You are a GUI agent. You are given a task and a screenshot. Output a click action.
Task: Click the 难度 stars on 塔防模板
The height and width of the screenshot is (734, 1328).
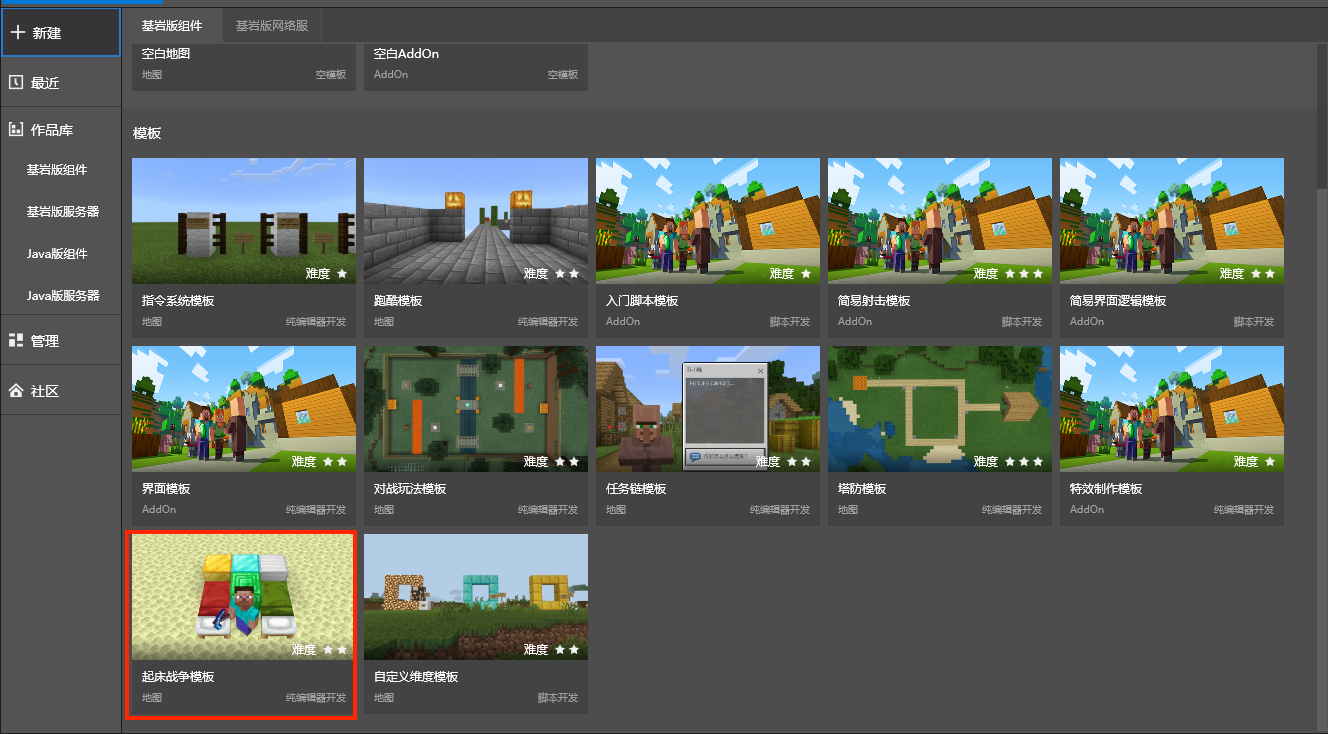[x=1023, y=461]
